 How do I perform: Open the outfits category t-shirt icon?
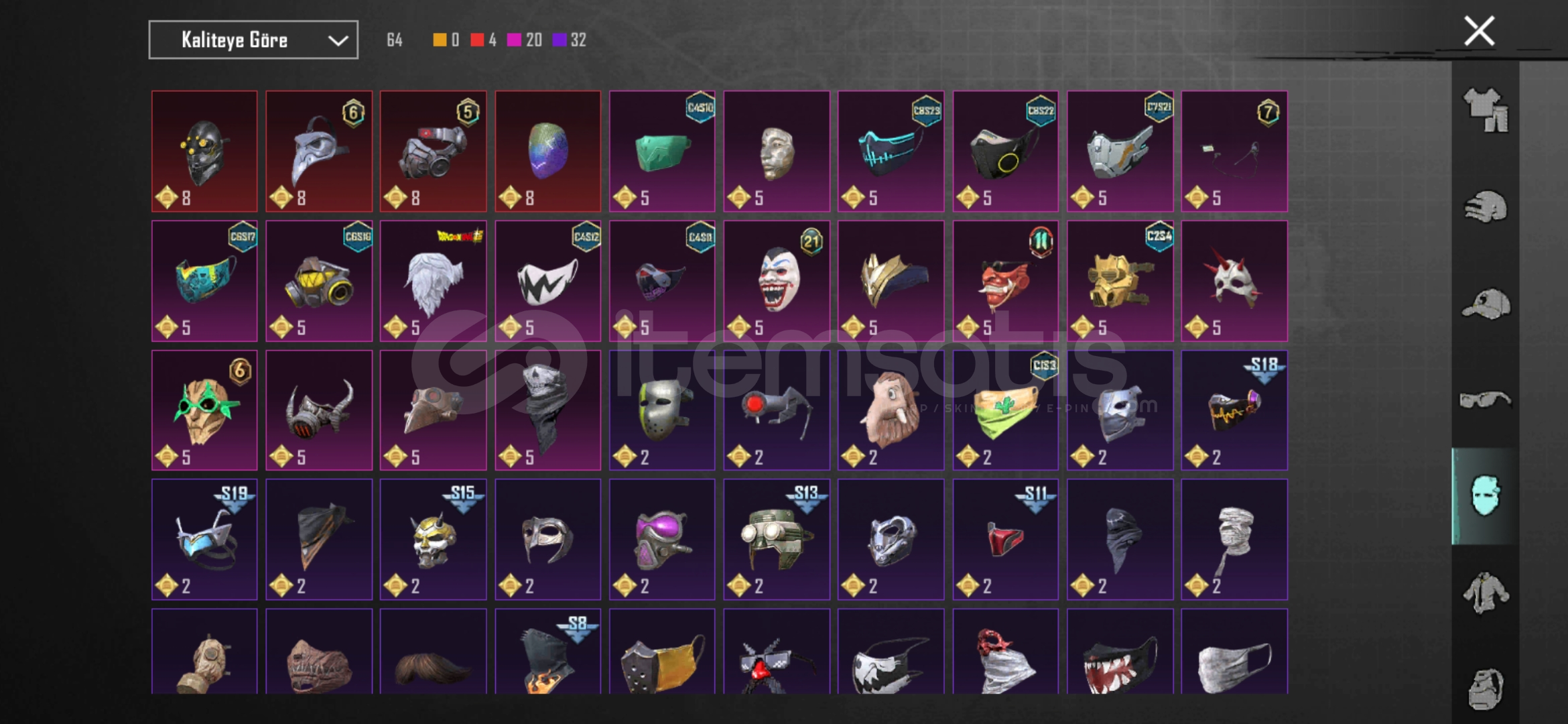[x=1486, y=109]
